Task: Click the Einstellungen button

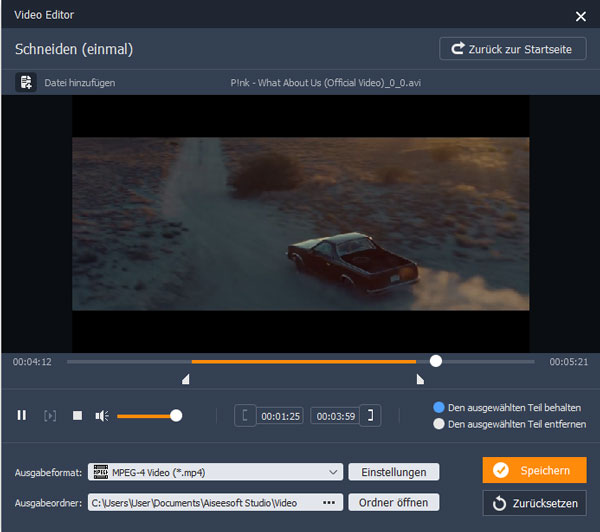Action: (x=394, y=472)
